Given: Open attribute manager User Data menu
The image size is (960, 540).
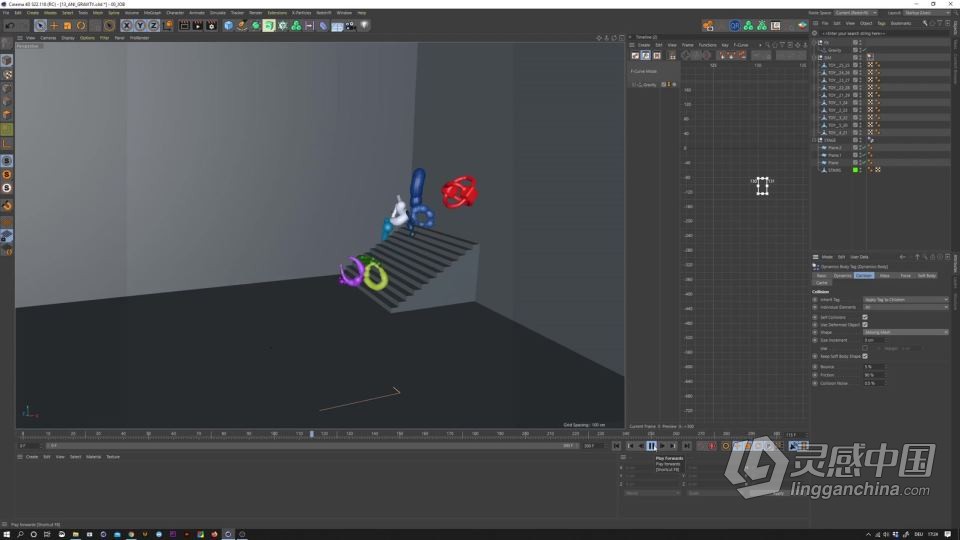Looking at the screenshot, I should [x=860, y=257].
